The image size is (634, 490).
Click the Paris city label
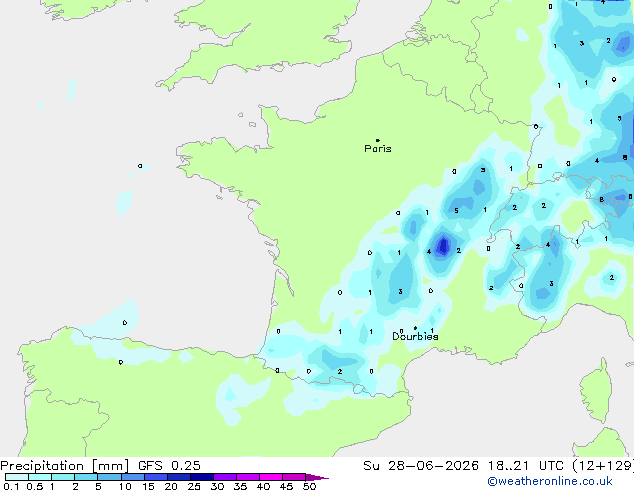(378, 149)
